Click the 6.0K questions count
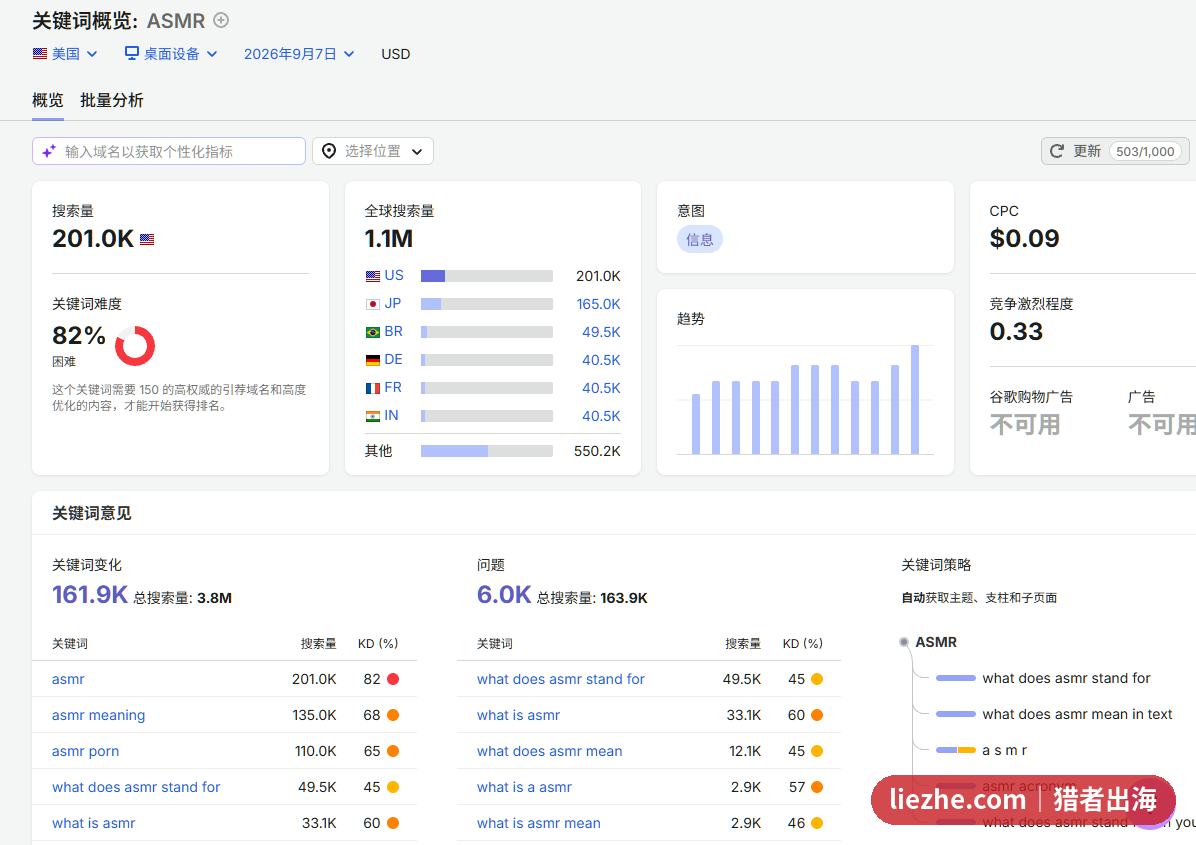The width and height of the screenshot is (1196, 845). point(503,594)
